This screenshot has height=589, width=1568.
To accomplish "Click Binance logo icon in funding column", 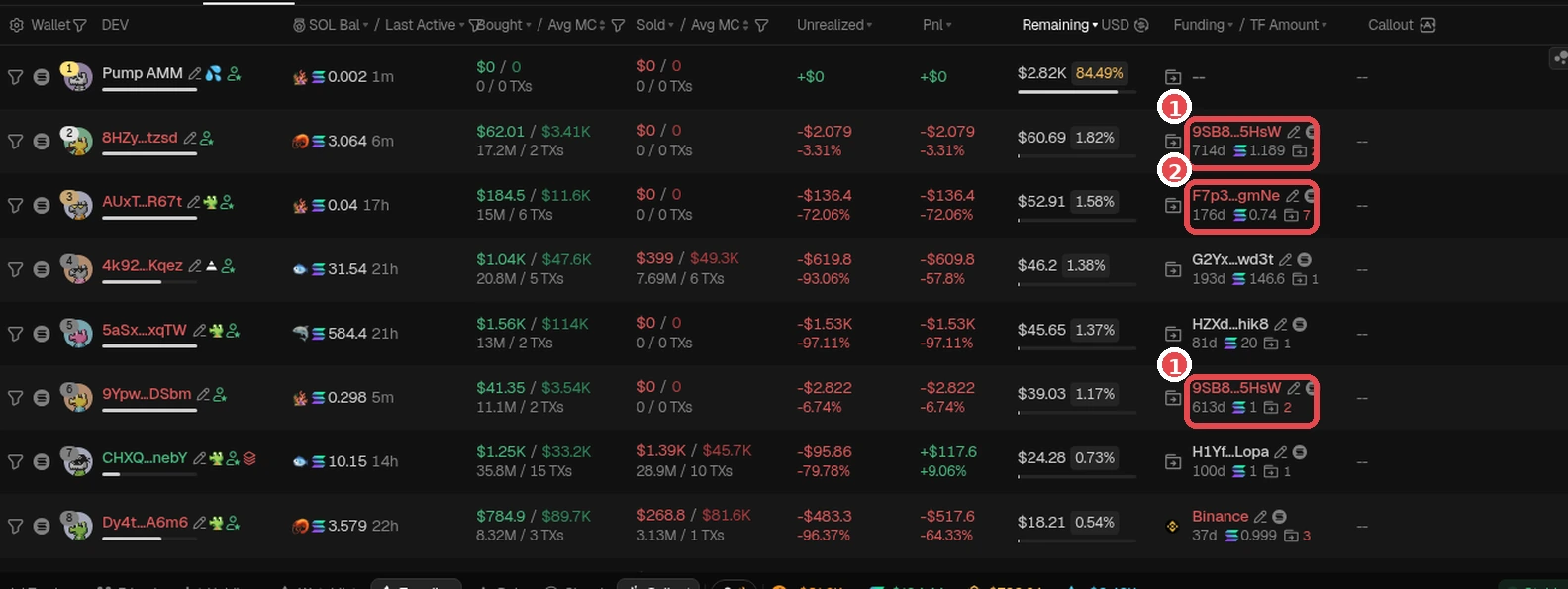I will pos(1173,526).
